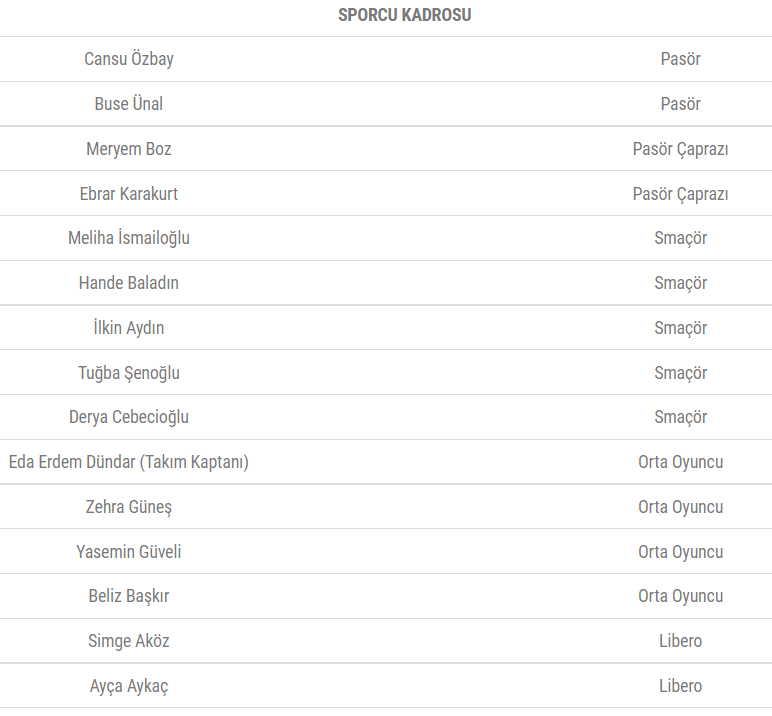Click on İlkin Aydın's name
This screenshot has width=772, height=716.
click(x=129, y=328)
